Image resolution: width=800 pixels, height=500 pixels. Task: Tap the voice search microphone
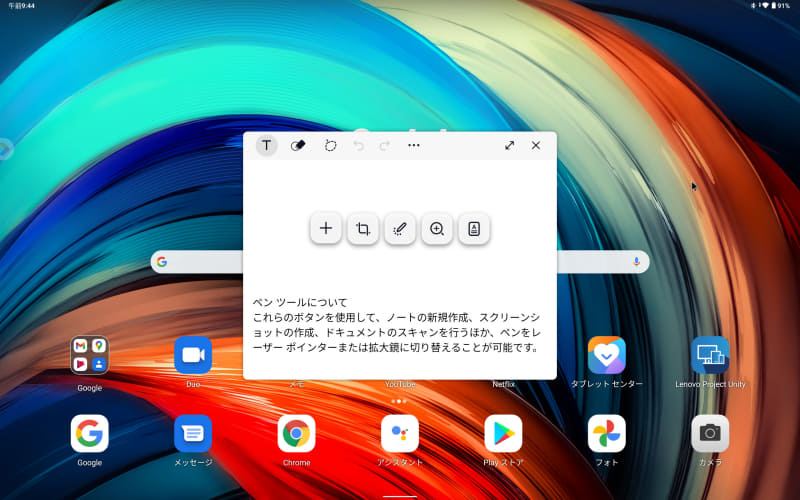click(636, 262)
